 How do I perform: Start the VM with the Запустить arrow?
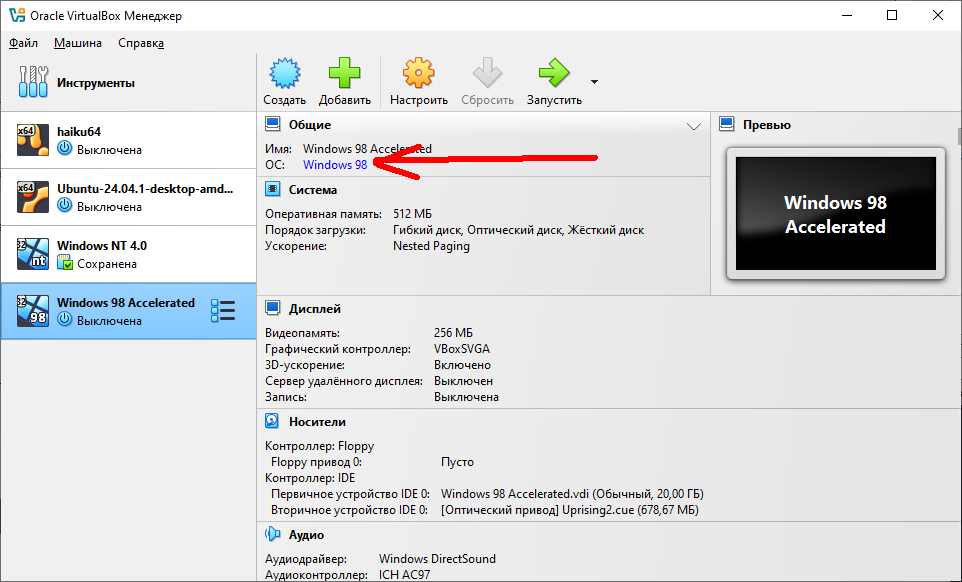click(x=554, y=74)
